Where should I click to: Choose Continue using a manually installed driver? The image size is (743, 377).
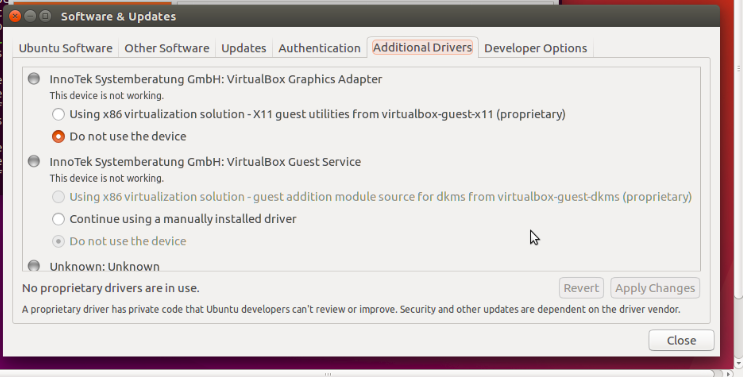coord(58,219)
